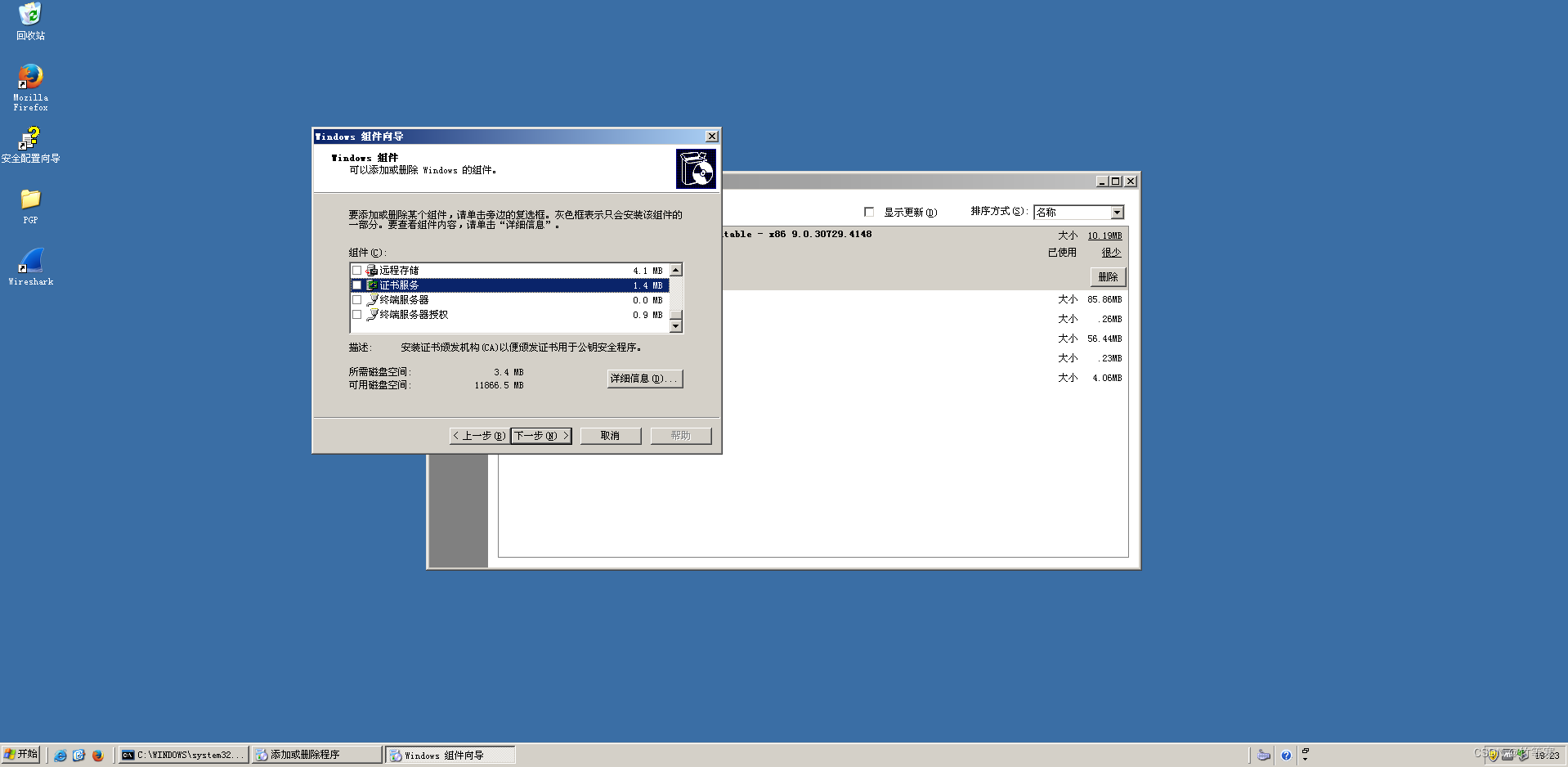Select the program entry sized 4.06MB

click(925, 379)
